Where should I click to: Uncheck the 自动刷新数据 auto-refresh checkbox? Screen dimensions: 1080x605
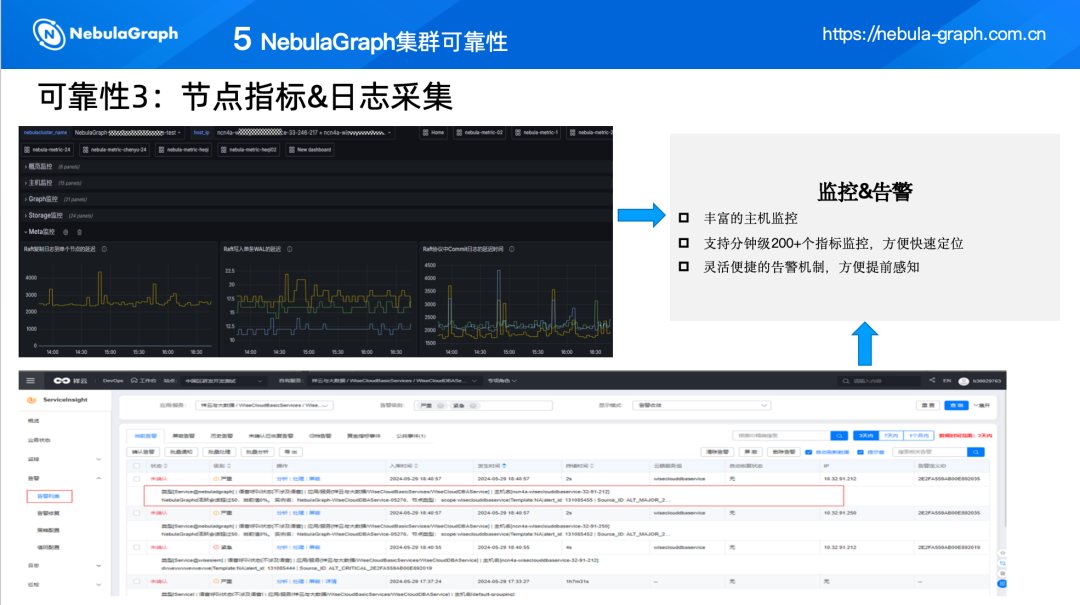pos(809,452)
